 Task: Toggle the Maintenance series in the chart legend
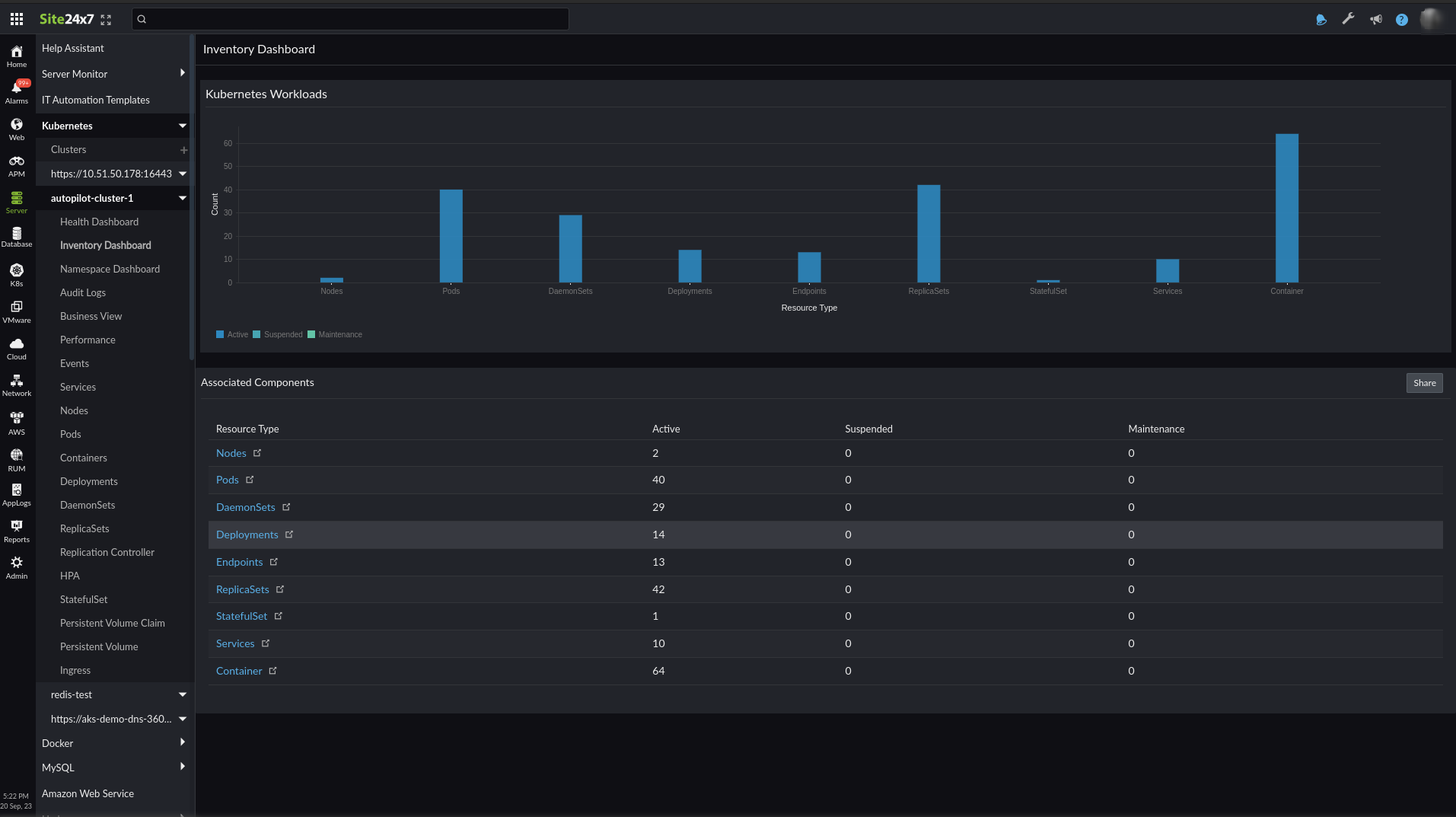point(335,334)
